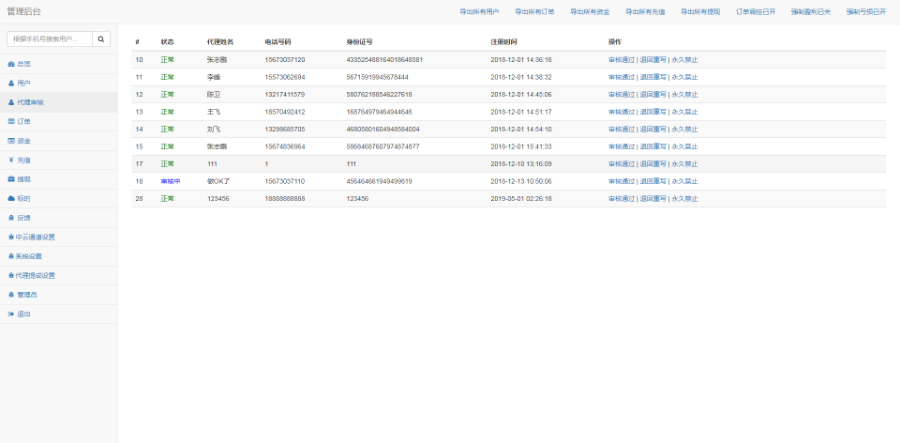
Task: Open 提现 withdrawal icon in sidebar
Action: click(x=11, y=179)
